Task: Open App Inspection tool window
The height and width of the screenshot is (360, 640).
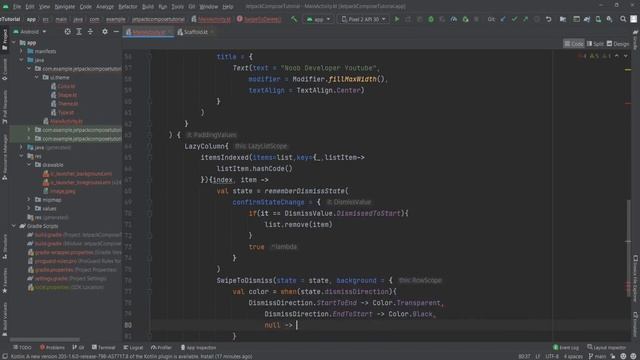Action: (x=198, y=347)
